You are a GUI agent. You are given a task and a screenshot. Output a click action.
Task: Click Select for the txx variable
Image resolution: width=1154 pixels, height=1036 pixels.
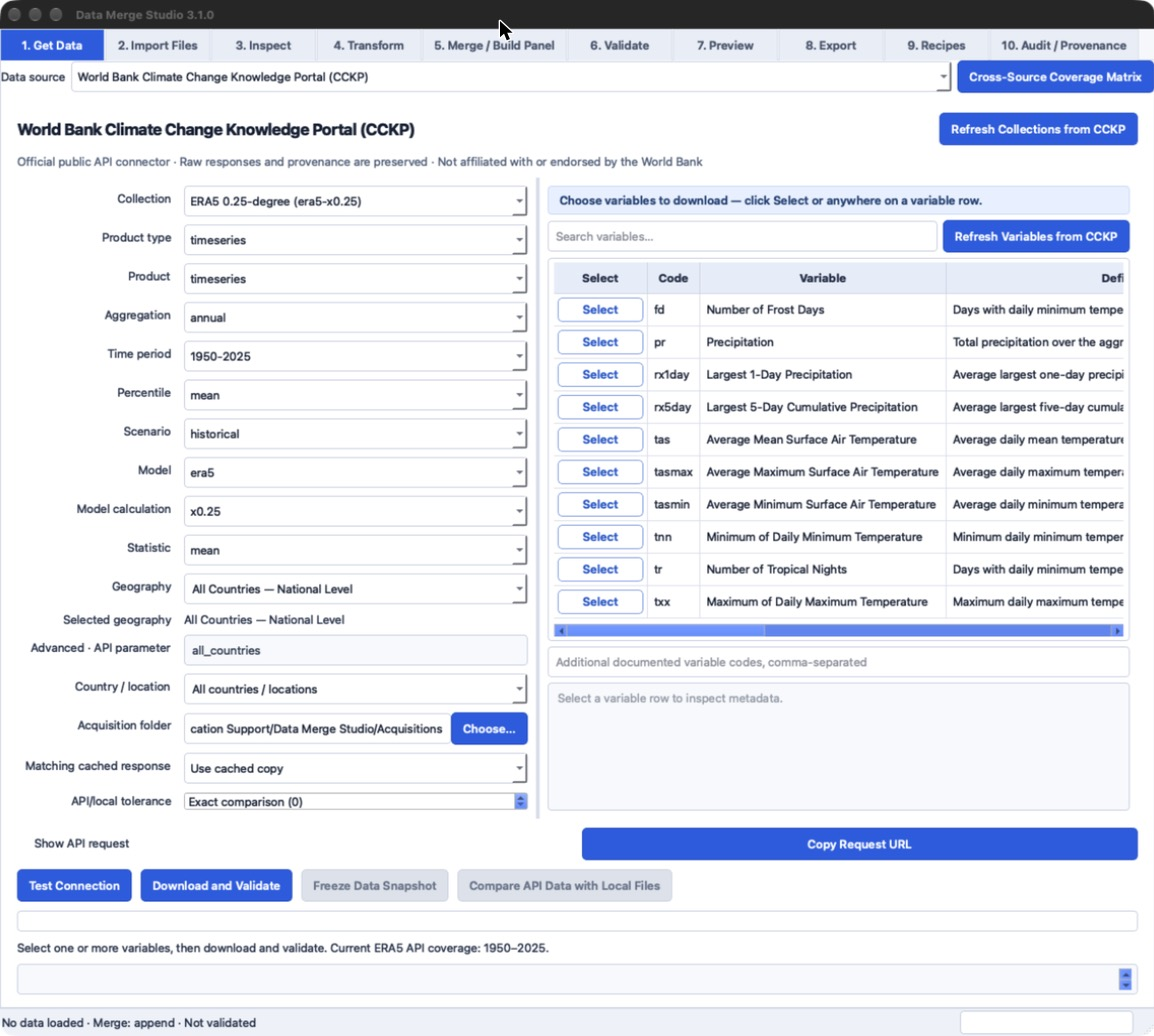point(600,601)
